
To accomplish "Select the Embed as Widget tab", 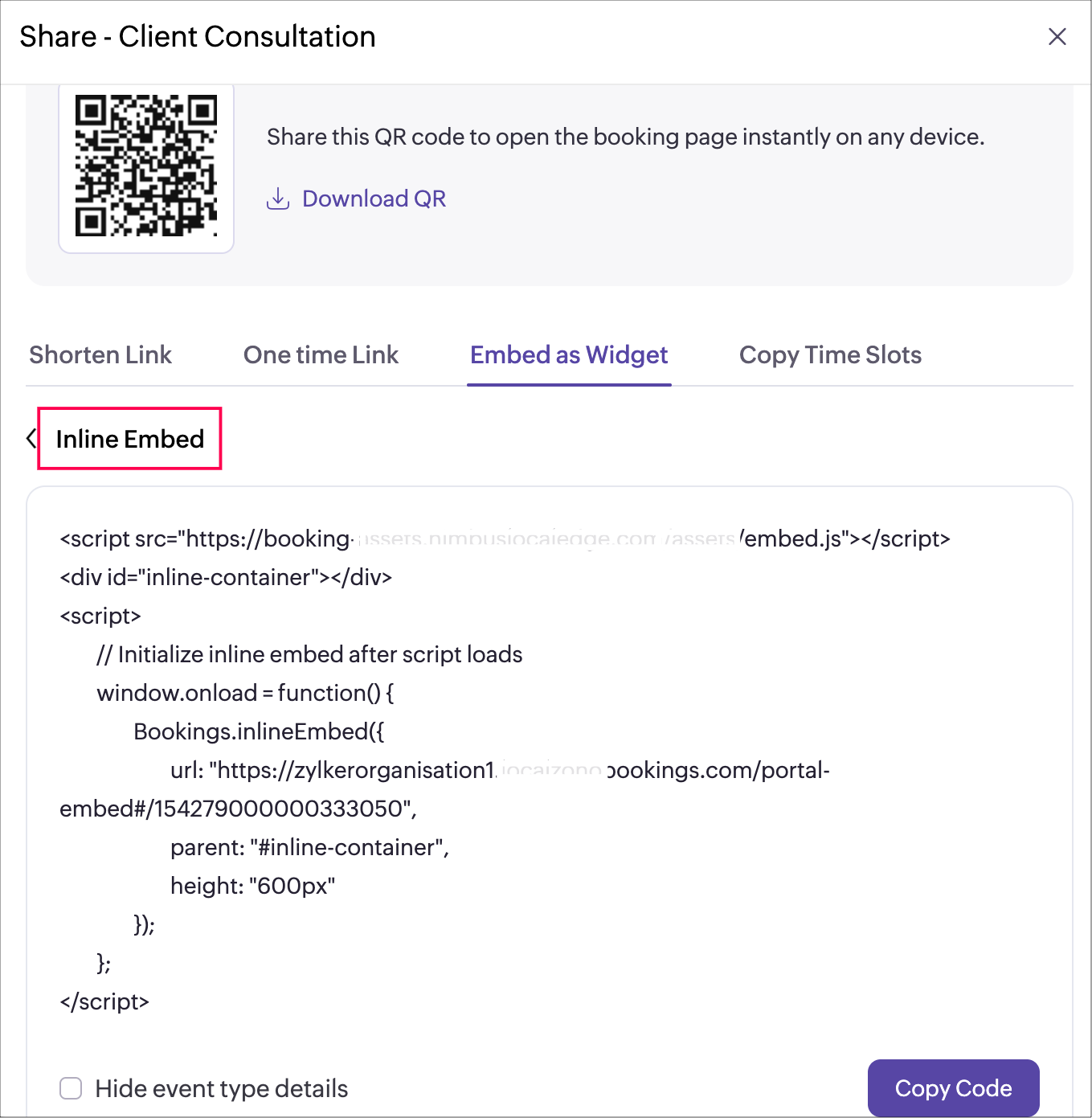I will point(569,355).
